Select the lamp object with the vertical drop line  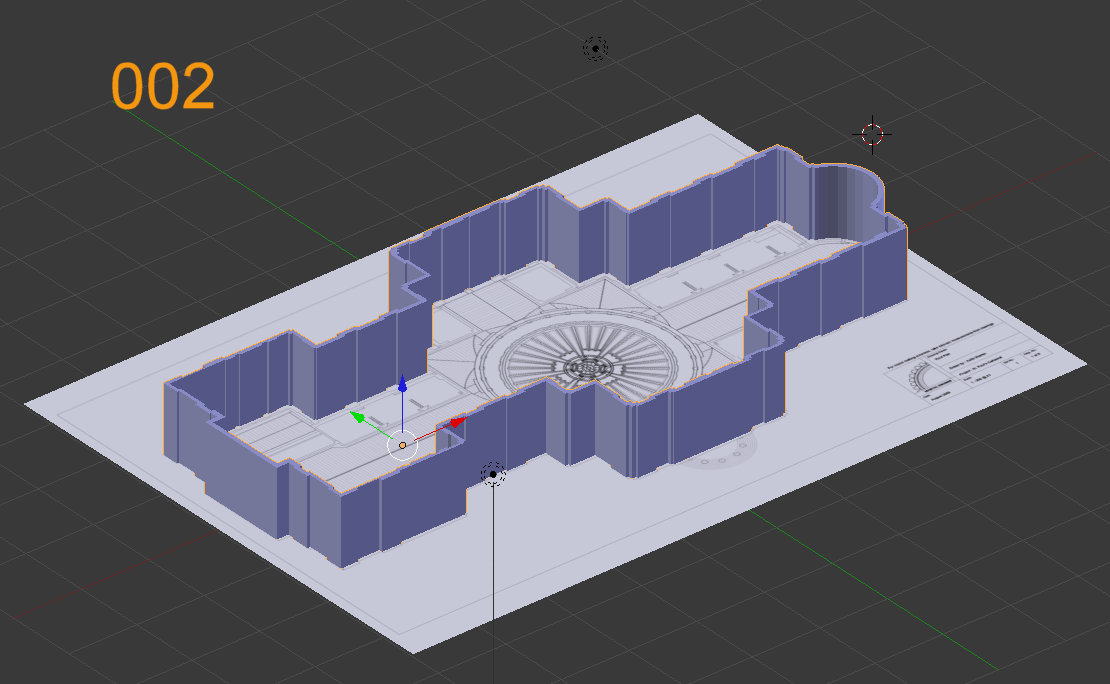tap(493, 474)
